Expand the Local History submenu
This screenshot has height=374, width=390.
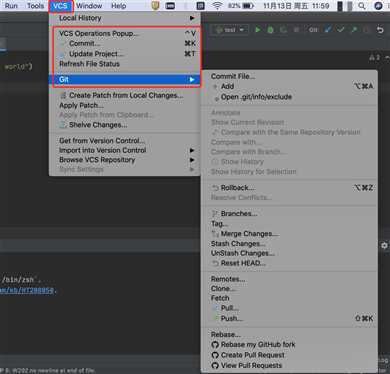pos(125,18)
